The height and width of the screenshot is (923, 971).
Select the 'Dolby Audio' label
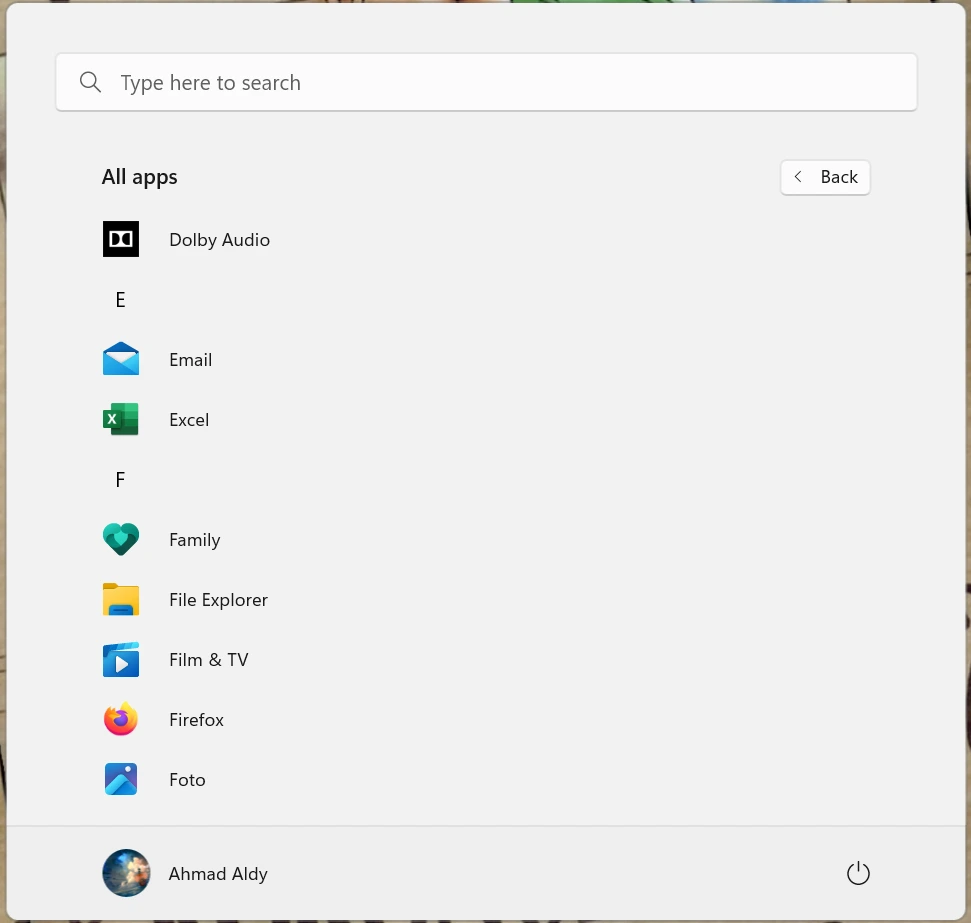(x=219, y=240)
